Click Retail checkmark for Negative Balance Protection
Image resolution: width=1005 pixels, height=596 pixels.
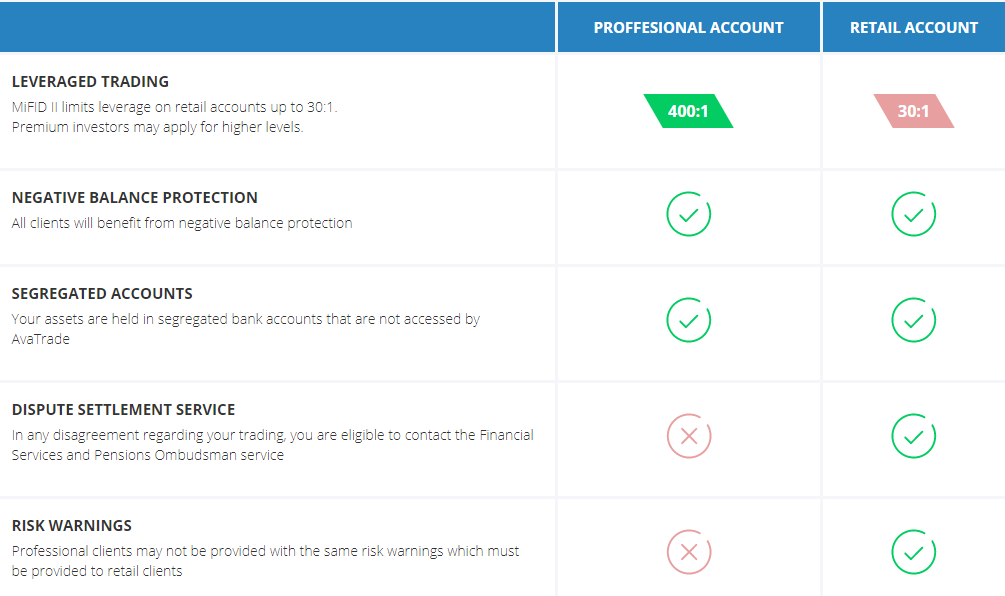pyautogui.click(x=913, y=214)
